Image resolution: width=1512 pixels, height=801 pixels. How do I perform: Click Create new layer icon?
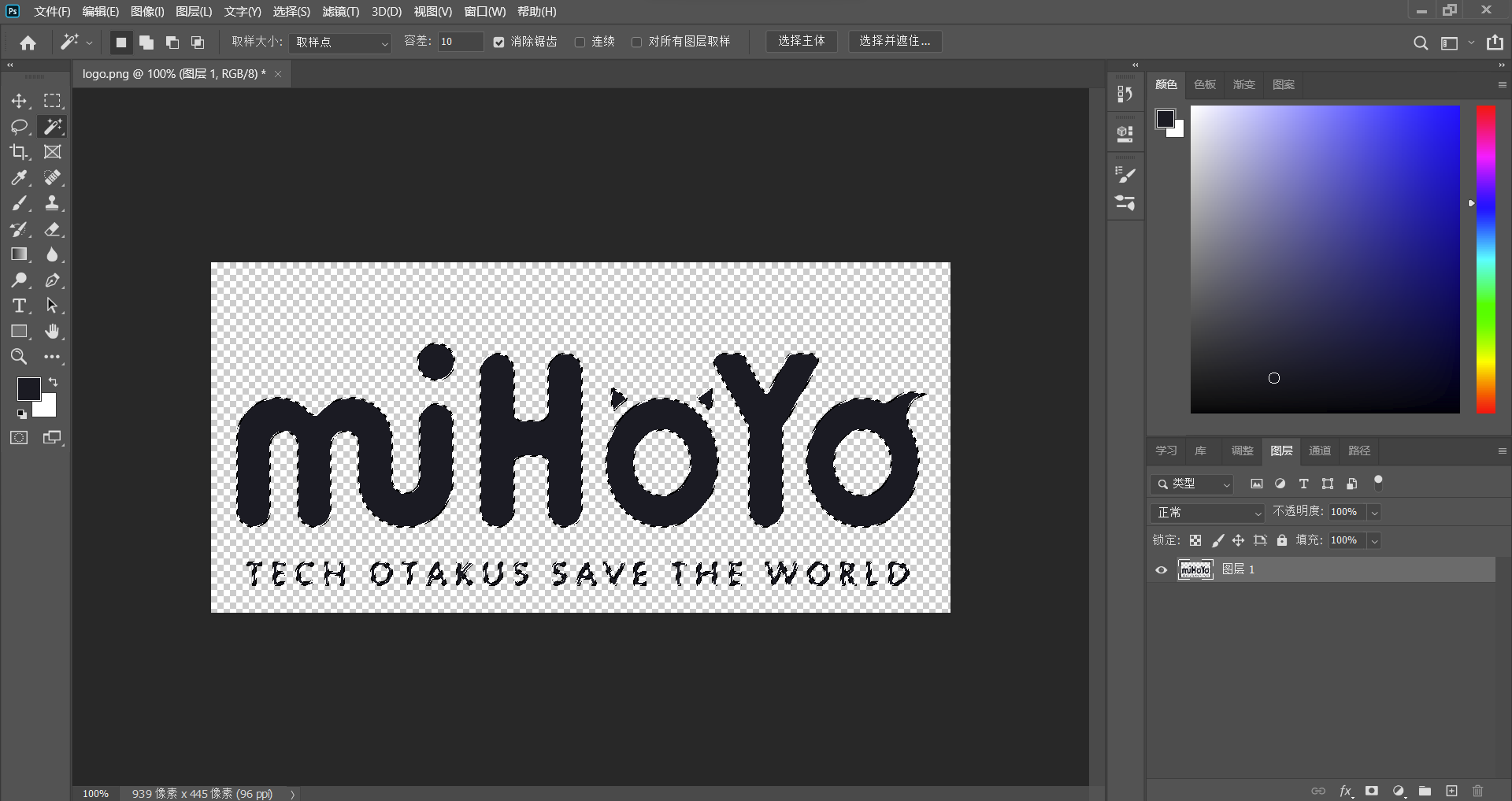1451,791
